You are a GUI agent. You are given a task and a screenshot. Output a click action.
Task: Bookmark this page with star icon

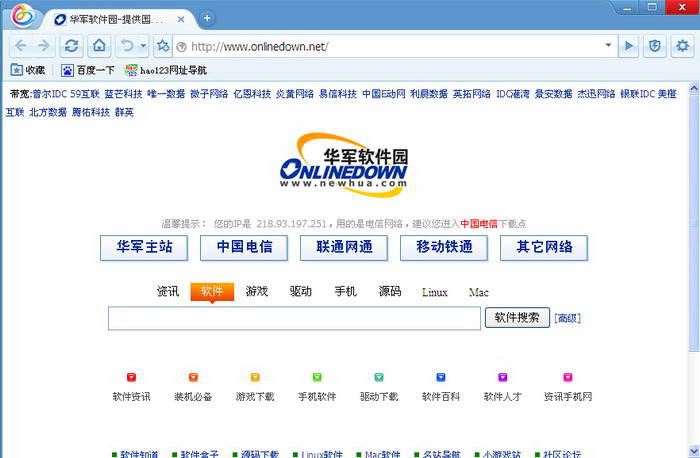(162, 45)
